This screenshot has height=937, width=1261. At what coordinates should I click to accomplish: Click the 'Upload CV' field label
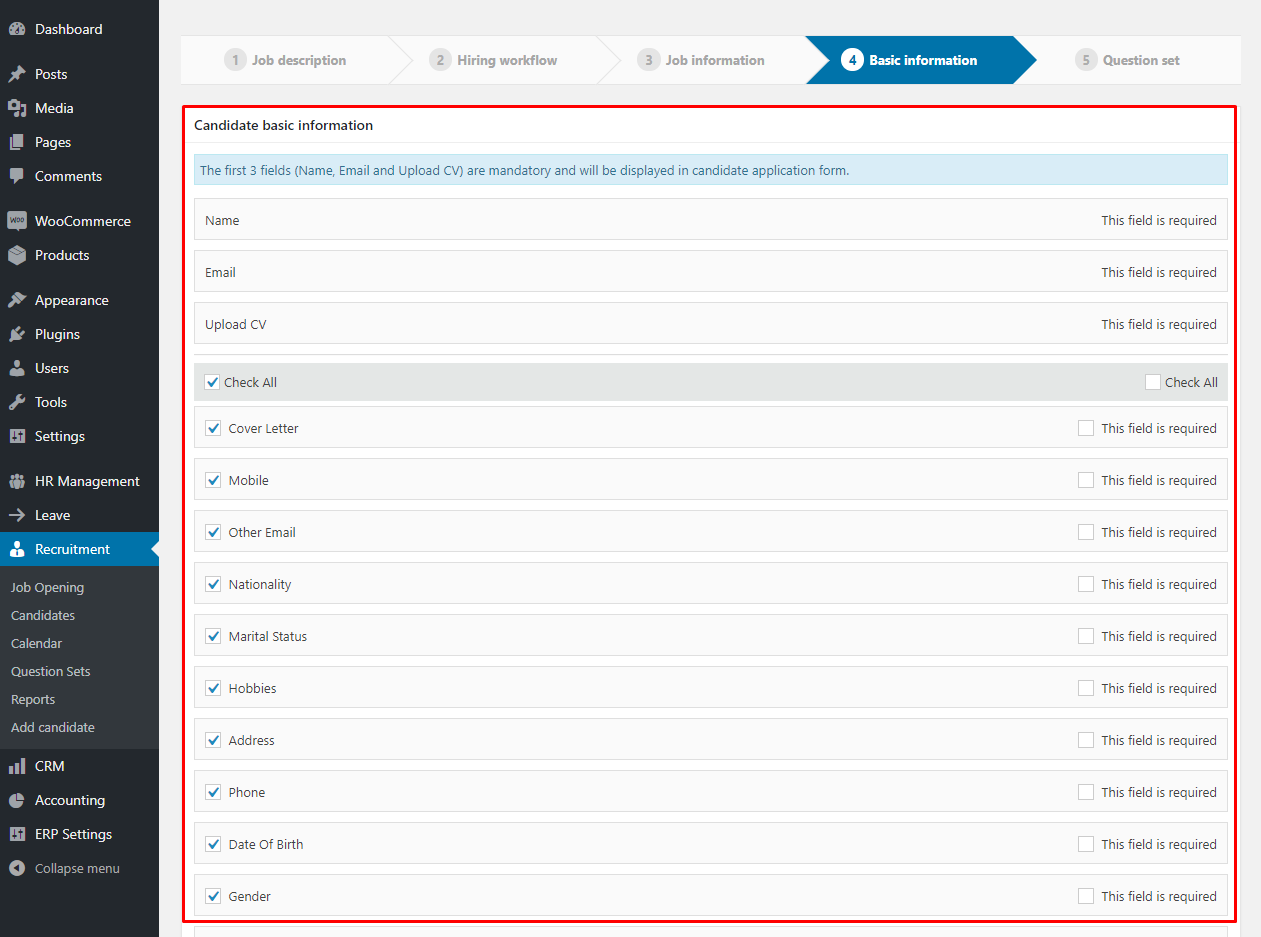pos(236,324)
